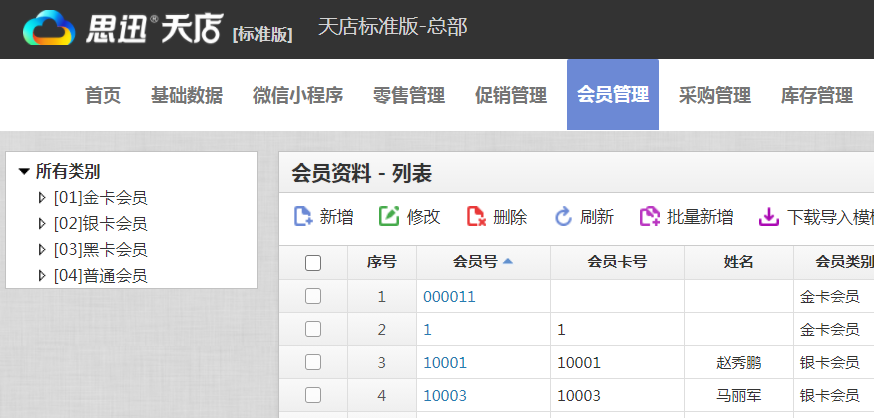Image resolution: width=874 pixels, height=418 pixels.
Task: Open the 微信小程序 menu
Action: (x=298, y=95)
